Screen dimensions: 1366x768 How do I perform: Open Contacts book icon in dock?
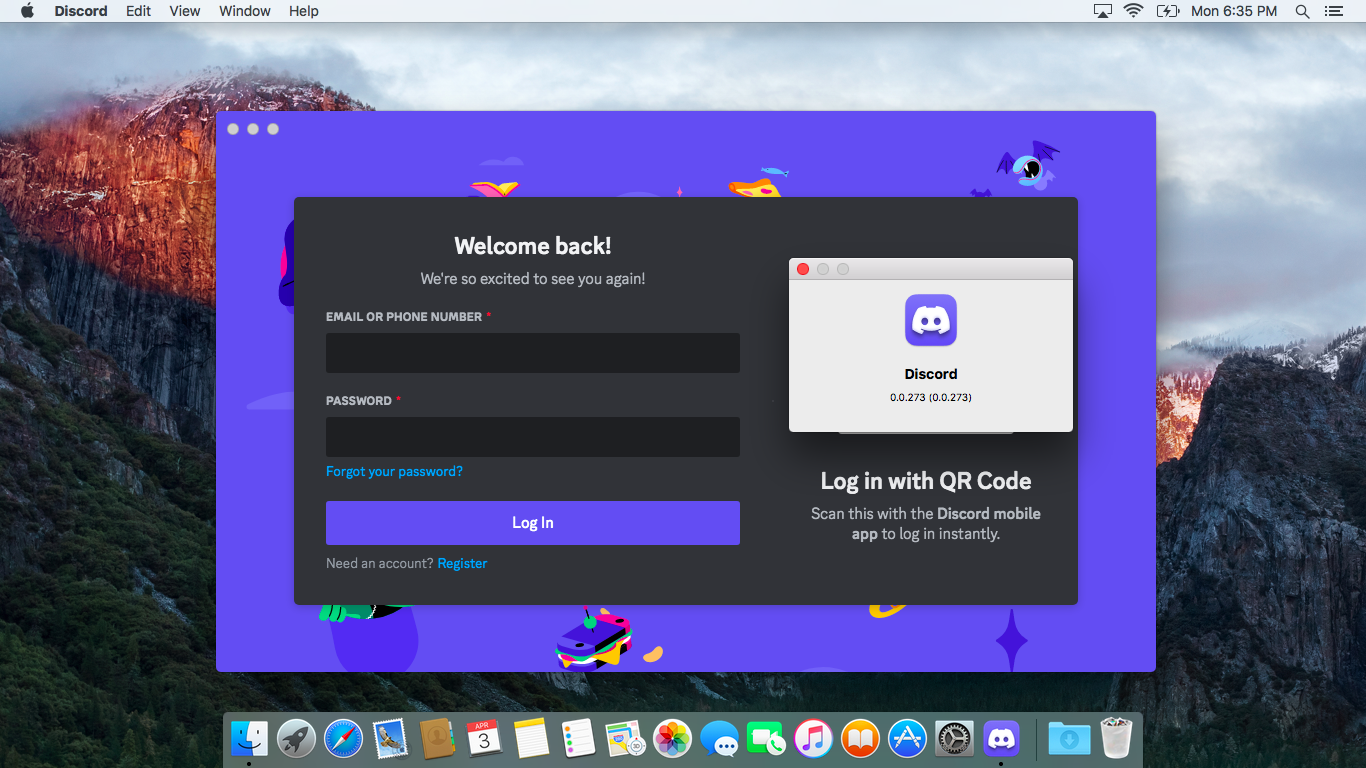pos(437,739)
